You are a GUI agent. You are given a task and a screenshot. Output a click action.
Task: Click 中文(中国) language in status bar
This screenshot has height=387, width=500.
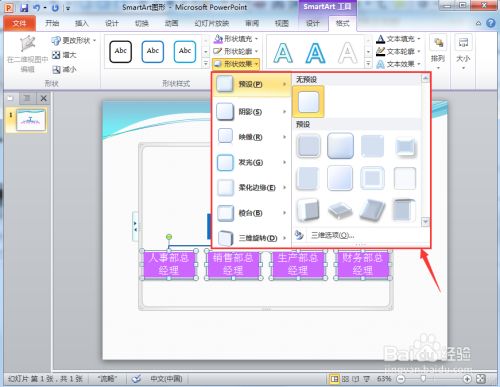pyautogui.click(x=166, y=379)
